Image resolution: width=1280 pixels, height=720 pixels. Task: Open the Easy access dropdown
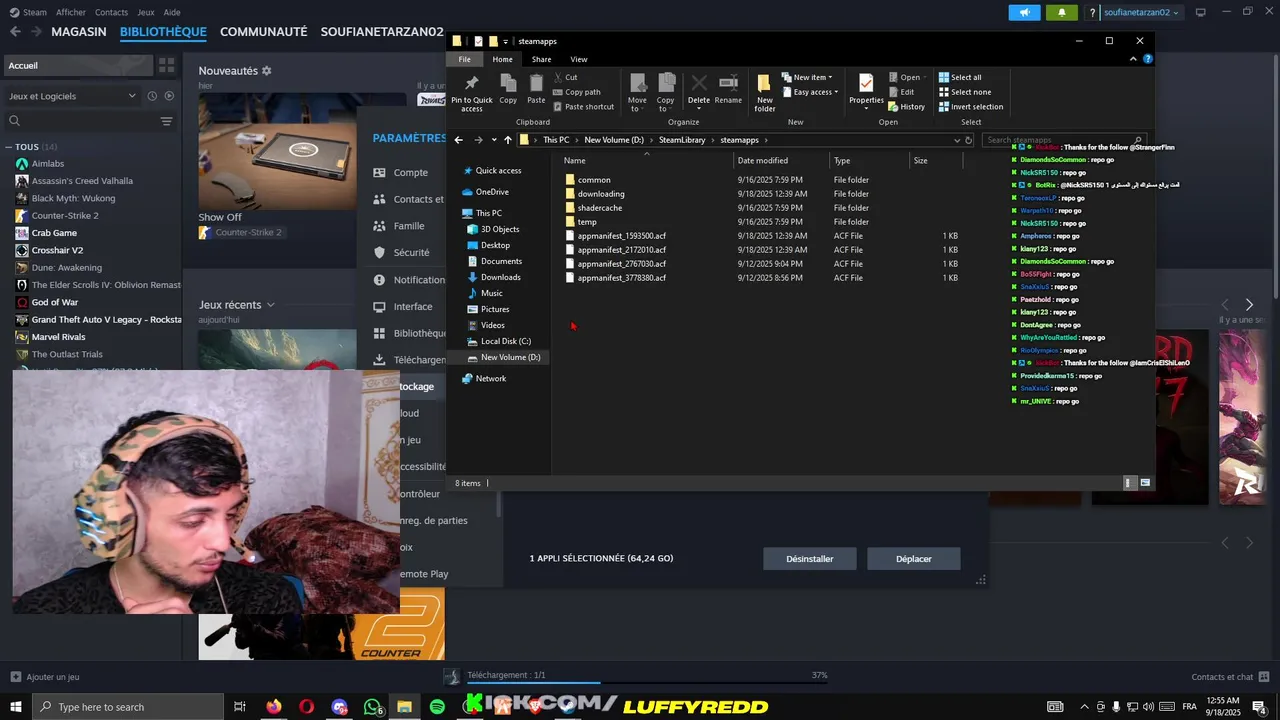(x=810, y=92)
